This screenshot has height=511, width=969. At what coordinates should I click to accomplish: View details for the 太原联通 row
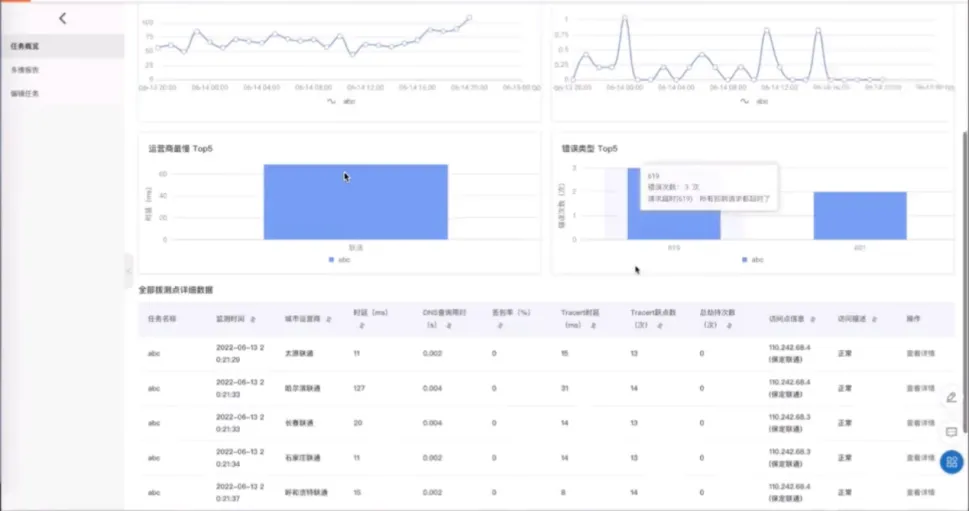[x=920, y=354]
